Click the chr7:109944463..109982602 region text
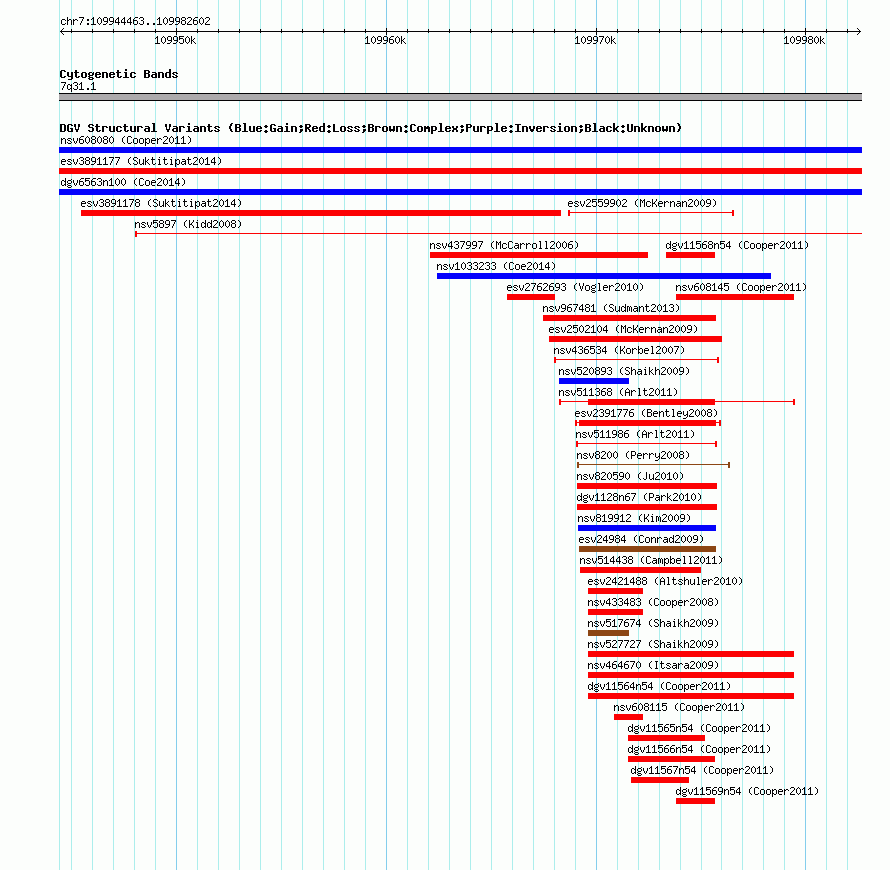890x870 pixels. [135, 22]
